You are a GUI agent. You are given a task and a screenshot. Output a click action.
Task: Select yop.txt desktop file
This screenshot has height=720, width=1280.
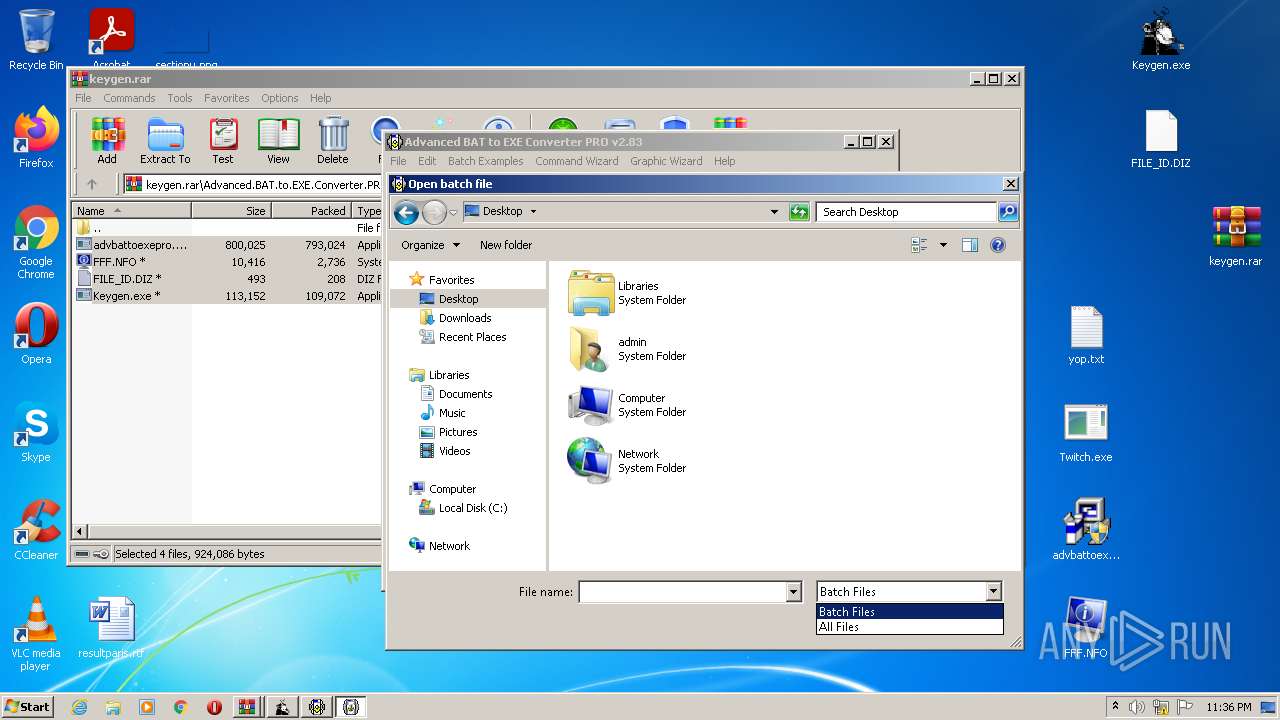[1086, 334]
